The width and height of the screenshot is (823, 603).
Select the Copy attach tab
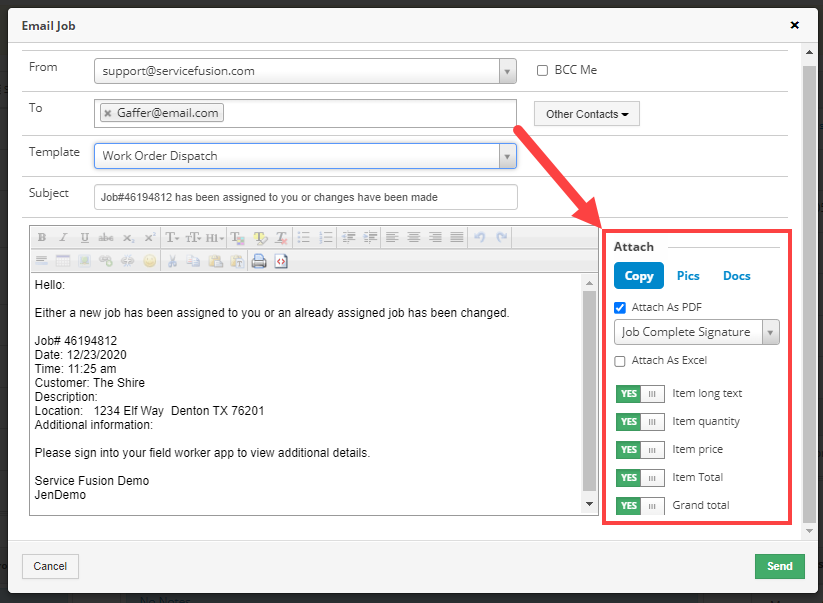639,276
